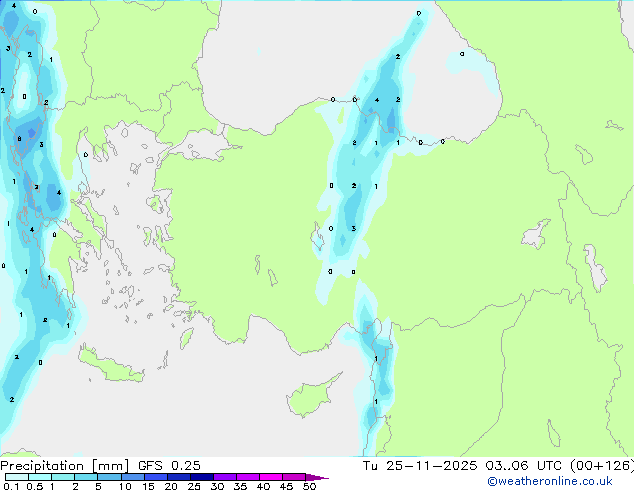Click the '0.1' legend scale label
The height and width of the screenshot is (490, 634).
tap(11, 486)
